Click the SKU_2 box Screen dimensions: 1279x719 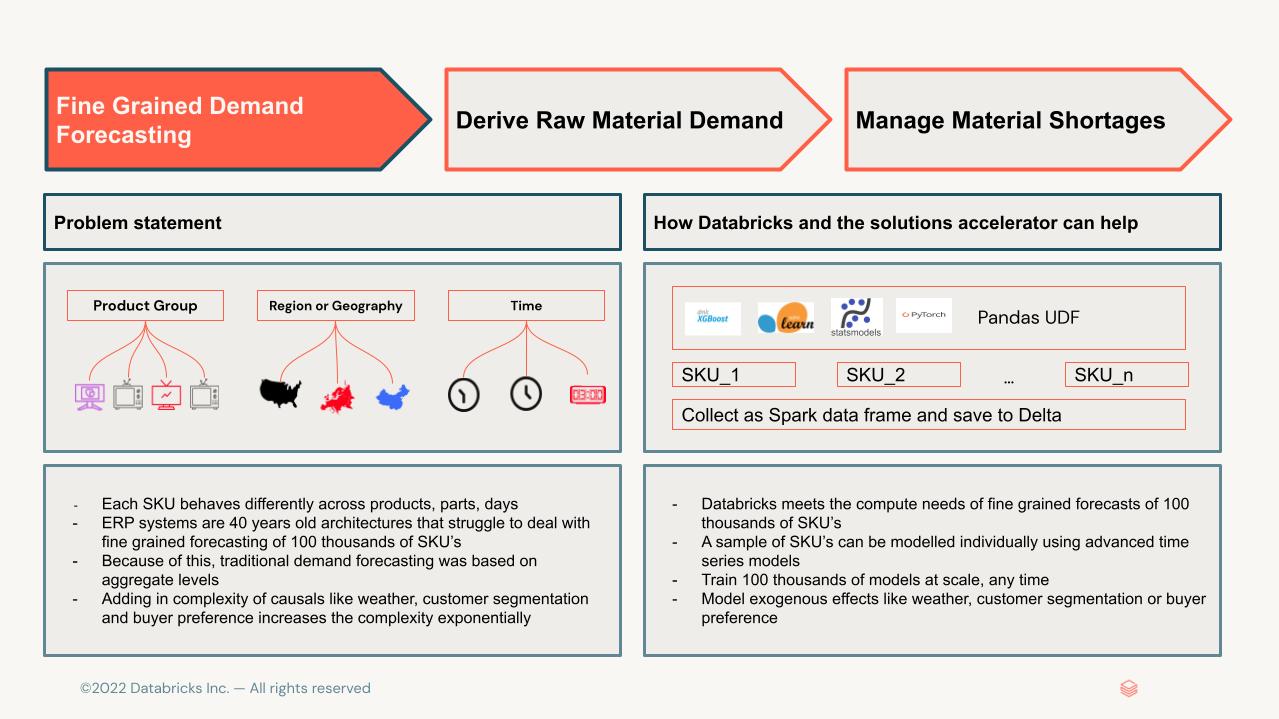pos(898,375)
